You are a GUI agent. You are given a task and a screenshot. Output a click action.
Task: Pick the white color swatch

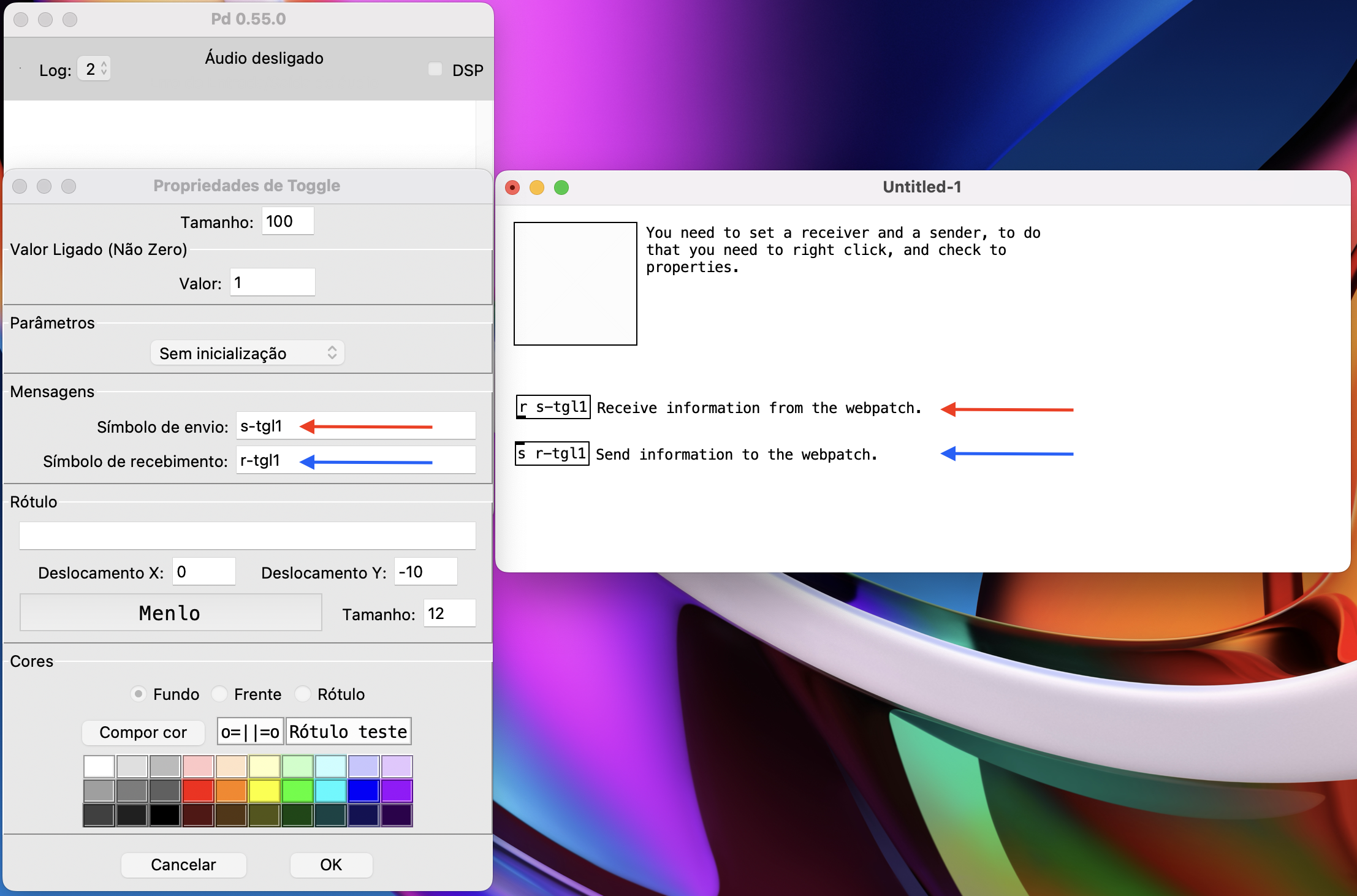(x=99, y=767)
